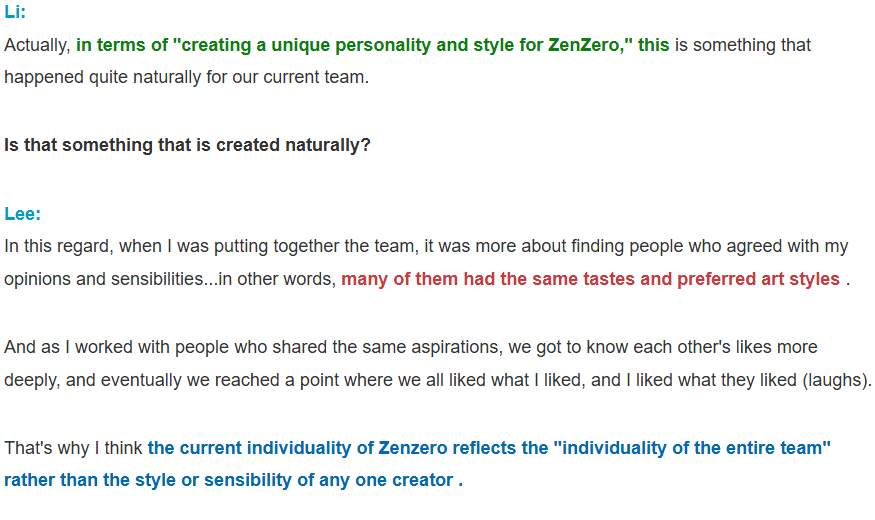This screenshot has height=520, width=875.
Task: Click the blue phrase "the current individuality of Zenzero reflects"
Action: 348,448
